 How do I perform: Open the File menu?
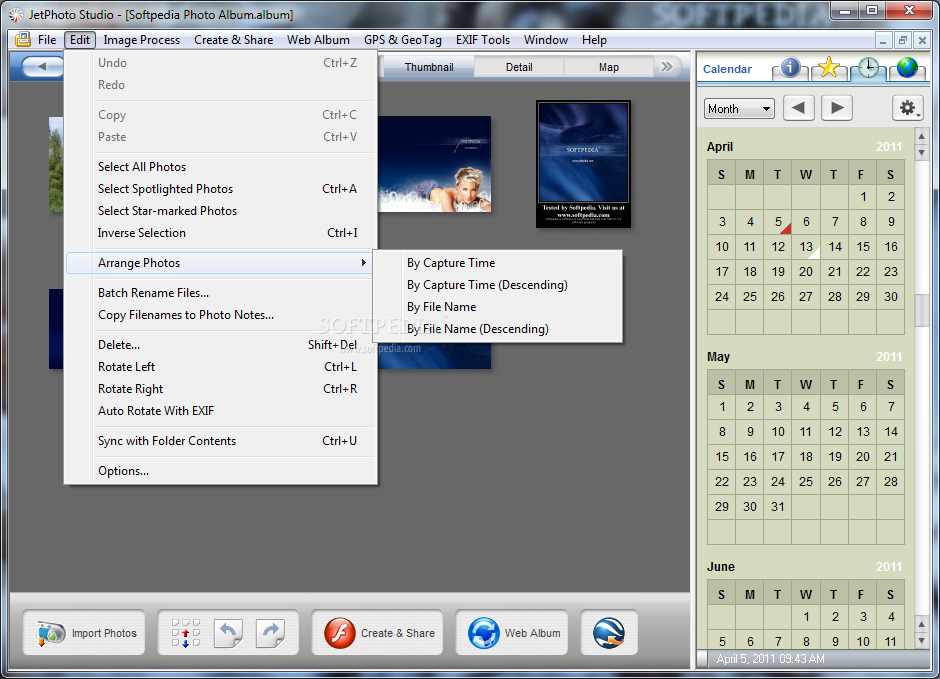[47, 40]
